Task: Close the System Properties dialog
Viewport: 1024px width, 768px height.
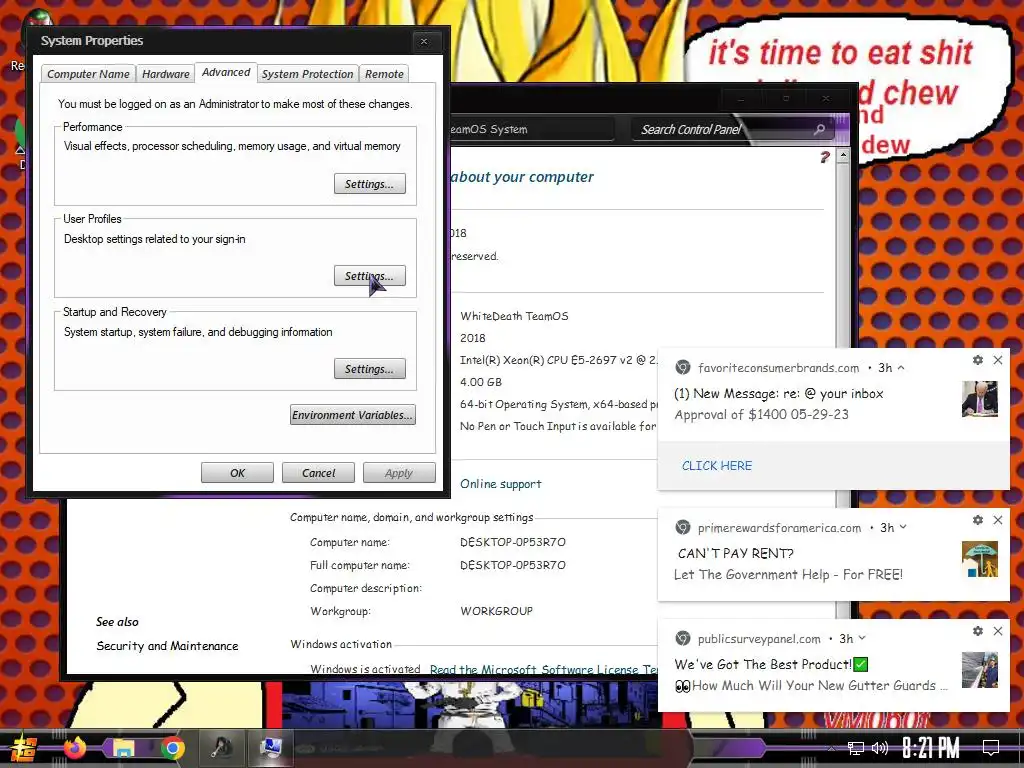Action: [424, 41]
